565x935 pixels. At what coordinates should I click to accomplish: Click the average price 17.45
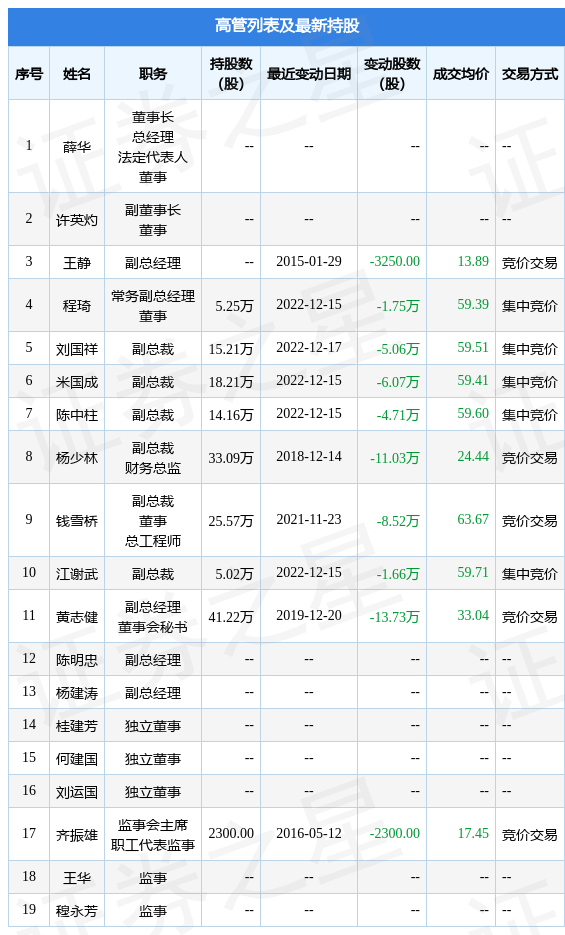click(x=473, y=833)
